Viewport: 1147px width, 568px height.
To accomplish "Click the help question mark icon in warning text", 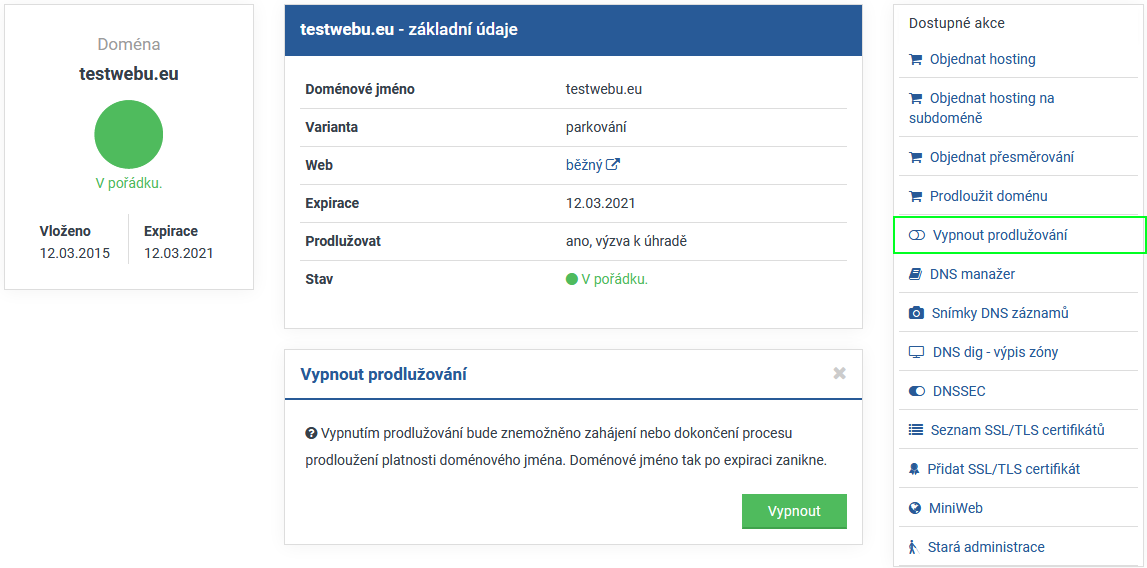I will pos(311,433).
